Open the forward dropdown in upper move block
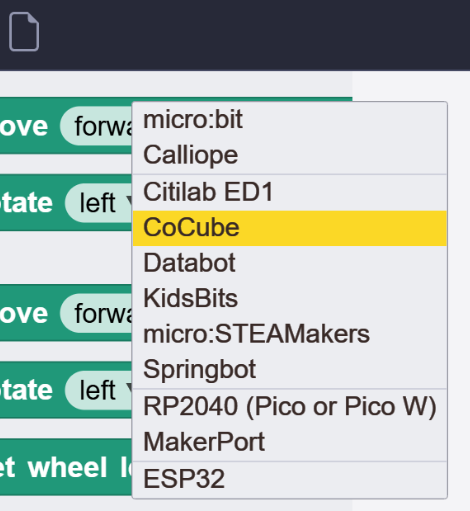470x511 pixels. 97,126
